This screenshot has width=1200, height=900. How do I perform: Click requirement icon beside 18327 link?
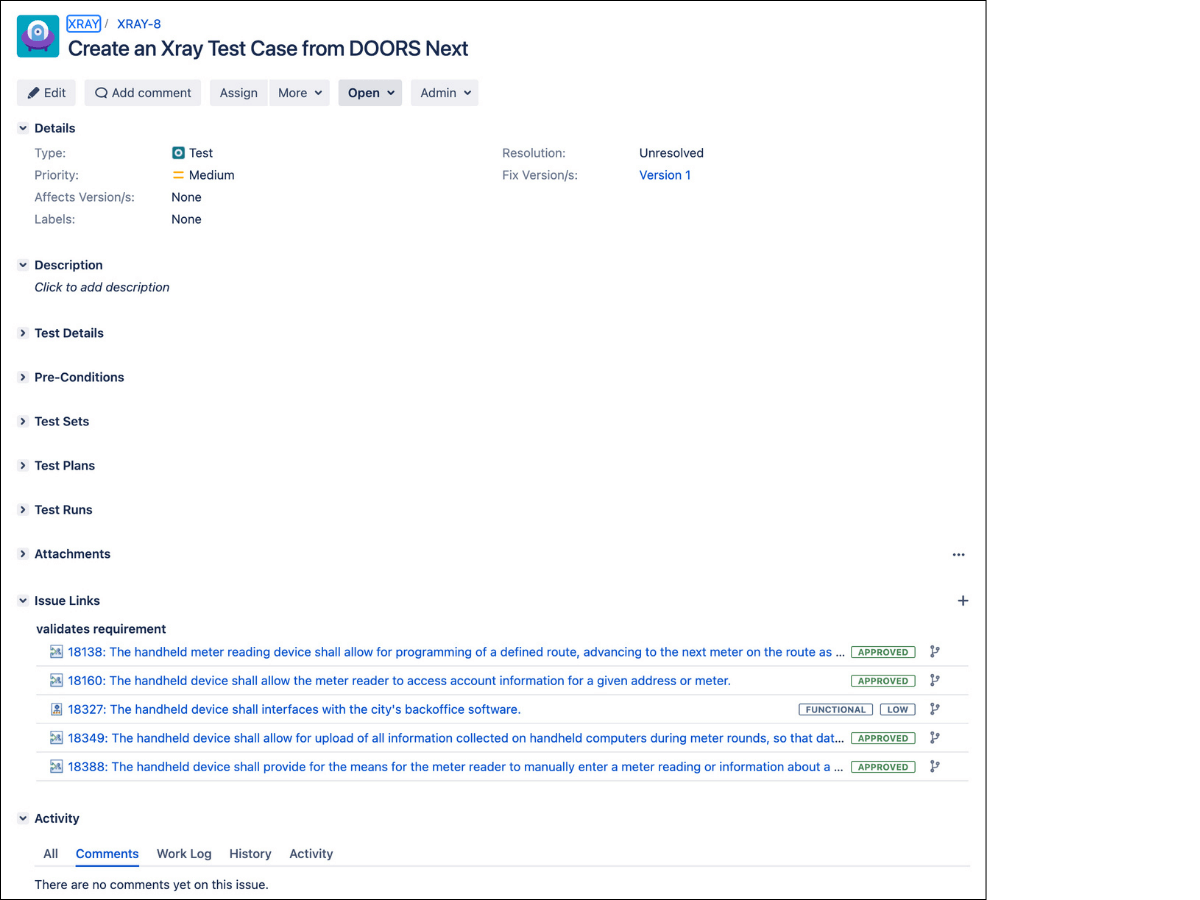click(57, 709)
